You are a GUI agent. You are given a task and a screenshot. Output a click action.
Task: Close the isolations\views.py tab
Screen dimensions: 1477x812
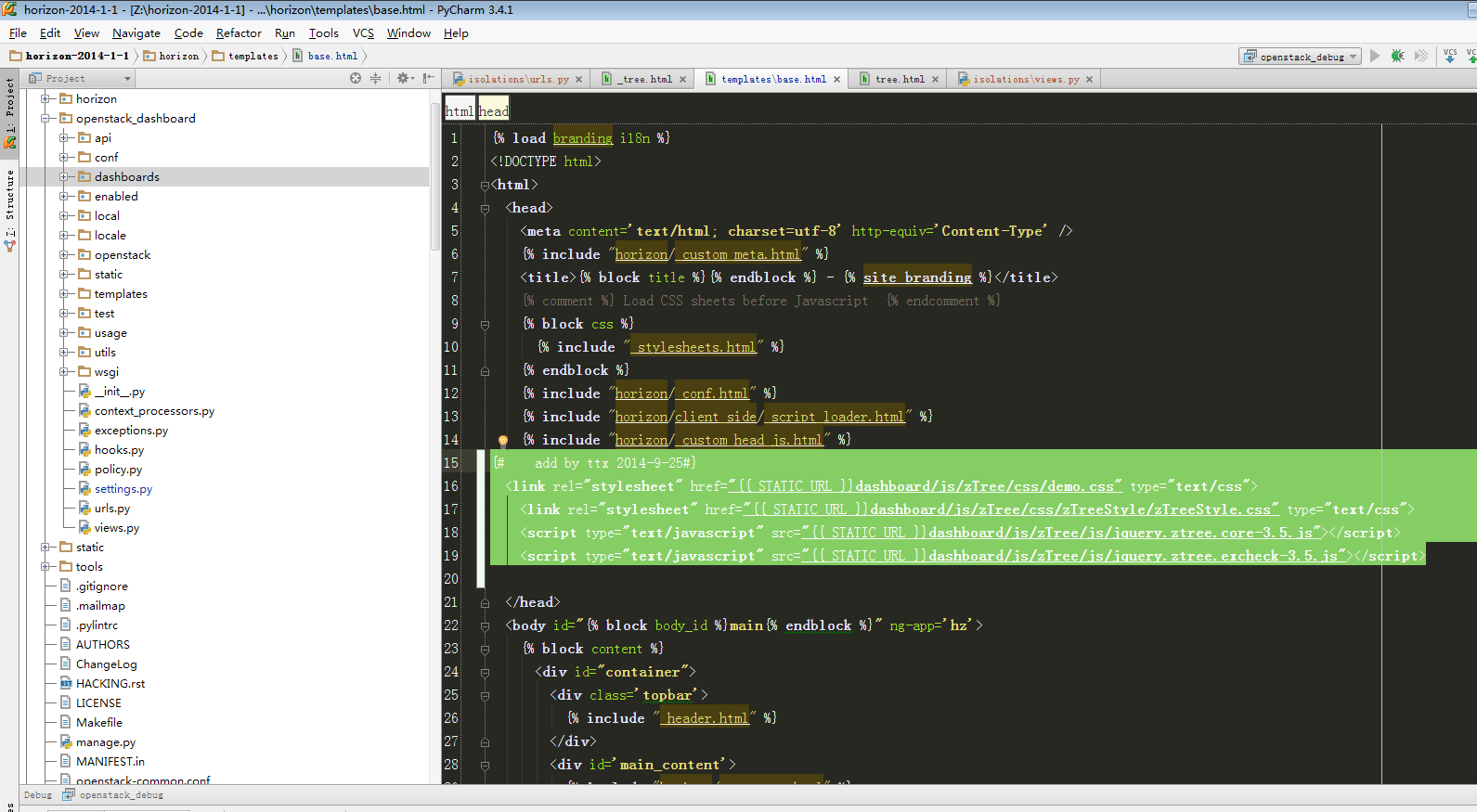point(1089,80)
